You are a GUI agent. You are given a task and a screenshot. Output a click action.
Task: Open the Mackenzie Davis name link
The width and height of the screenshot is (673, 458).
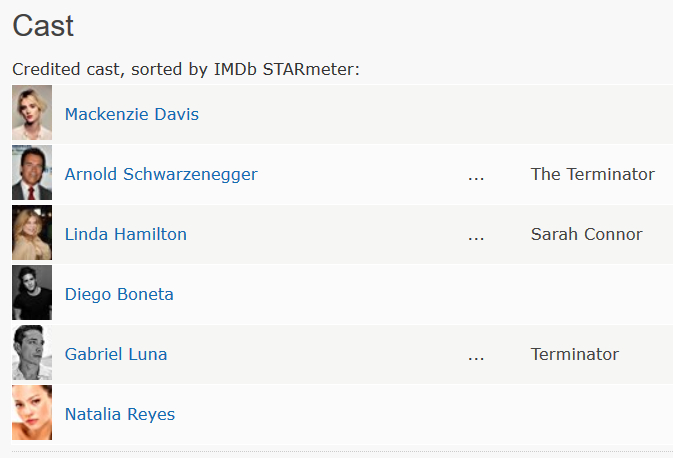[132, 114]
